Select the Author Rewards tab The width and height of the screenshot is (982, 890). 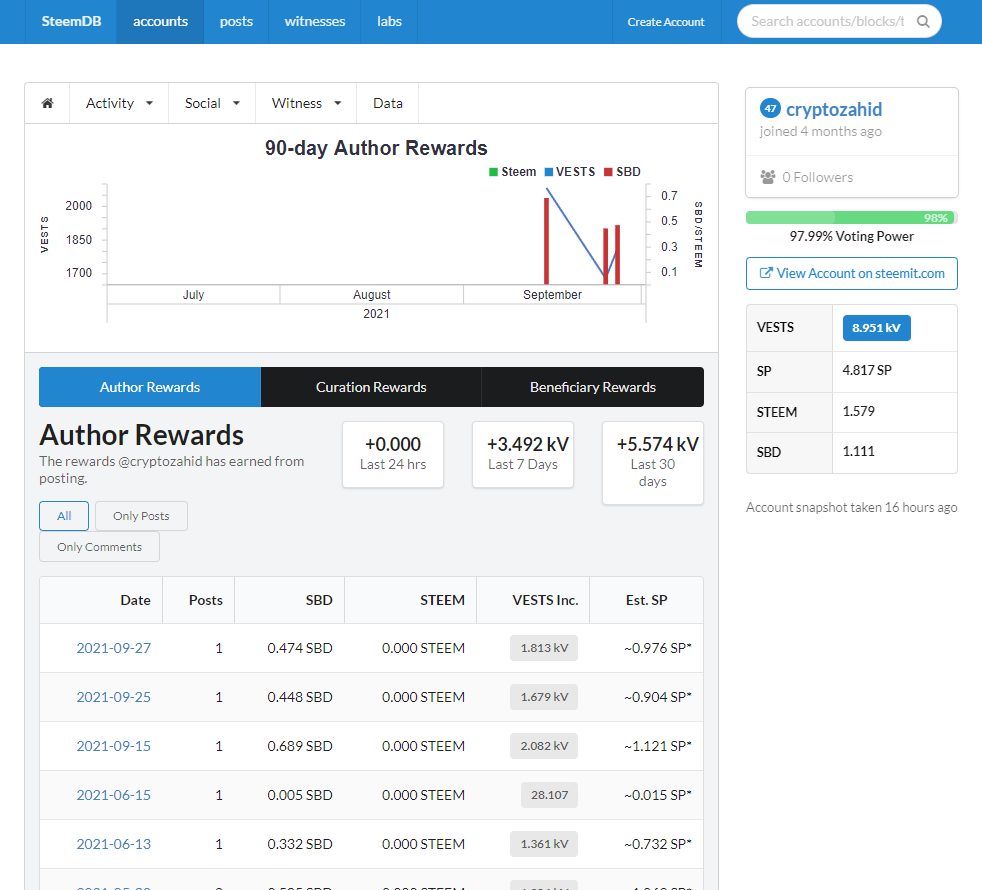[x=150, y=387]
